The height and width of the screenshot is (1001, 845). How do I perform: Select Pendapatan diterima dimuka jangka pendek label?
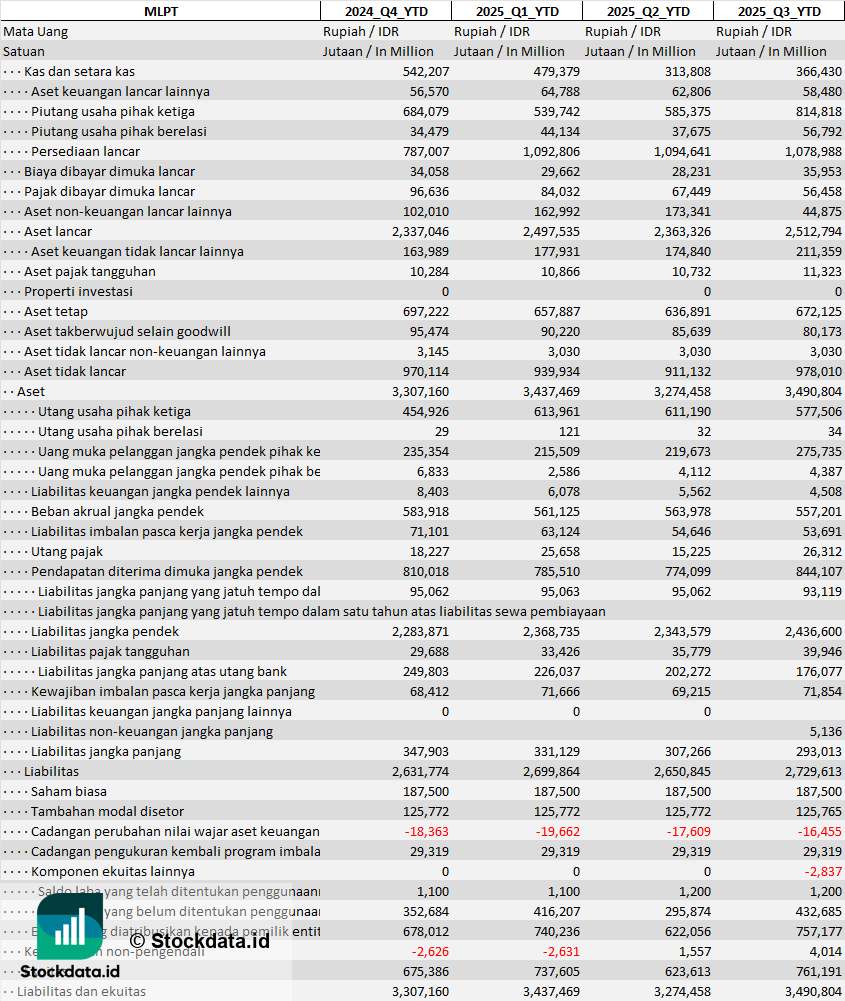[167, 571]
